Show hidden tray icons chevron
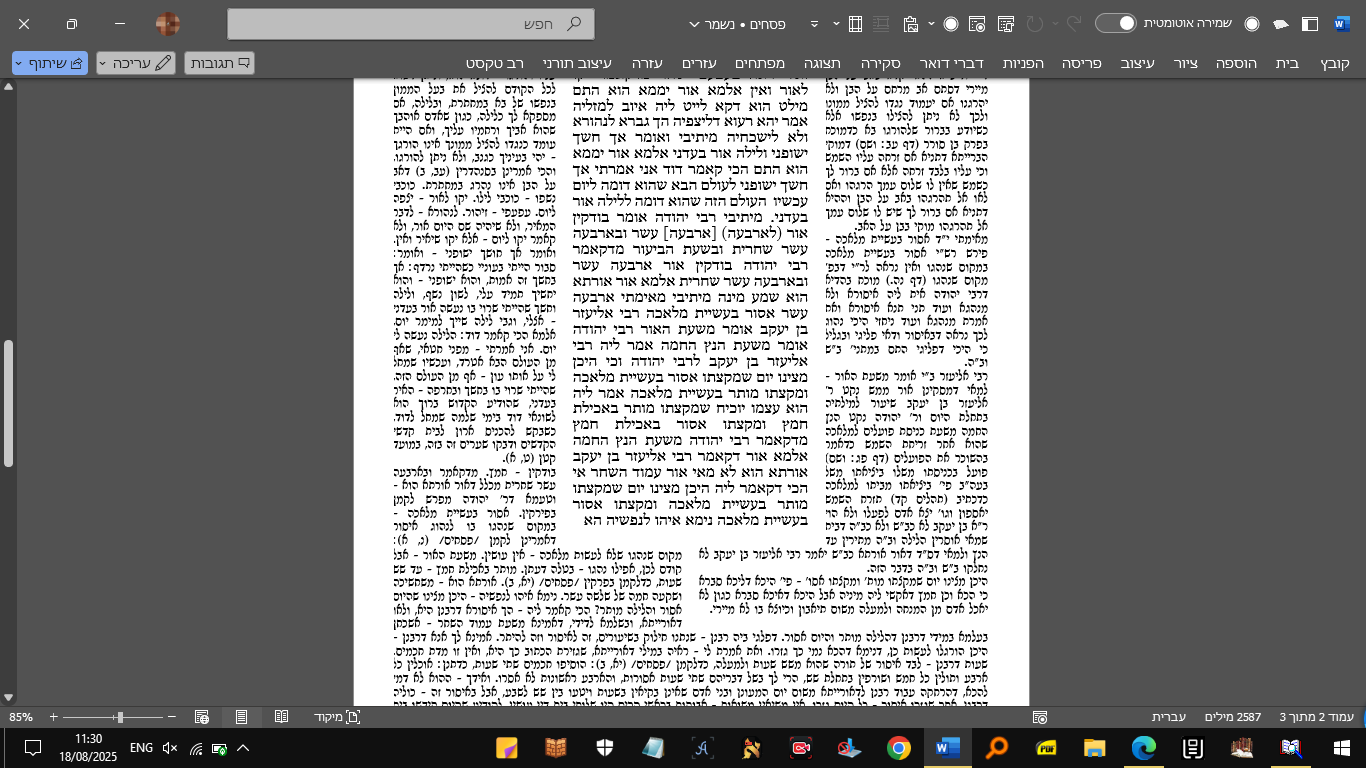 pos(243,747)
